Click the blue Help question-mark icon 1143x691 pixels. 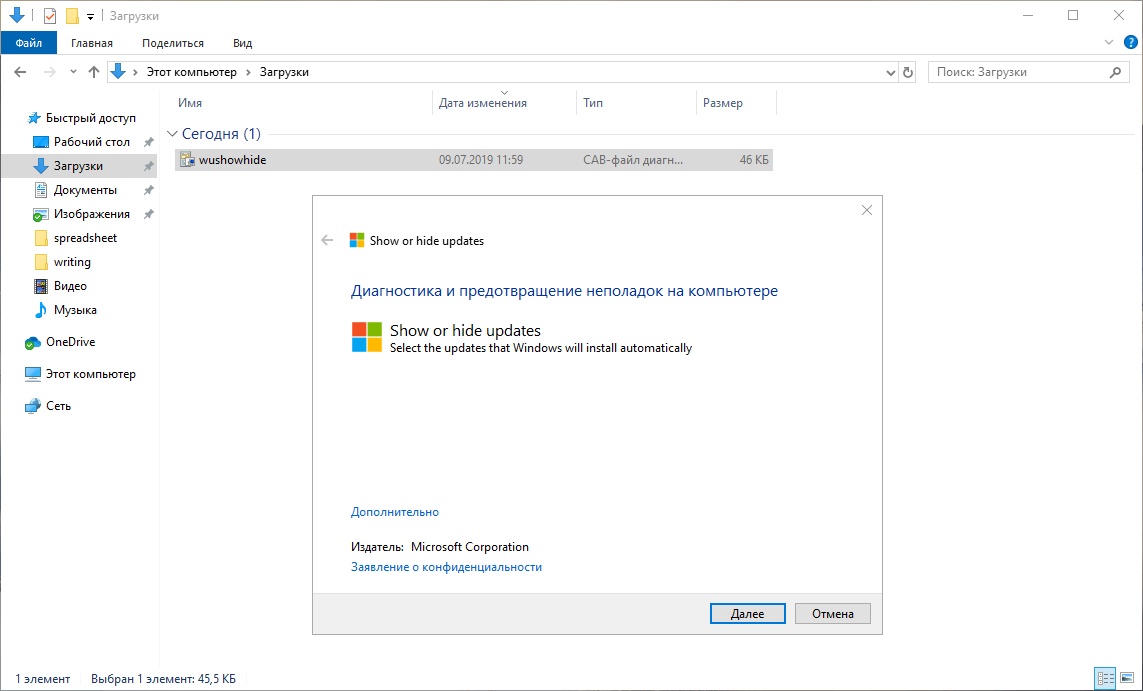[x=1131, y=42]
